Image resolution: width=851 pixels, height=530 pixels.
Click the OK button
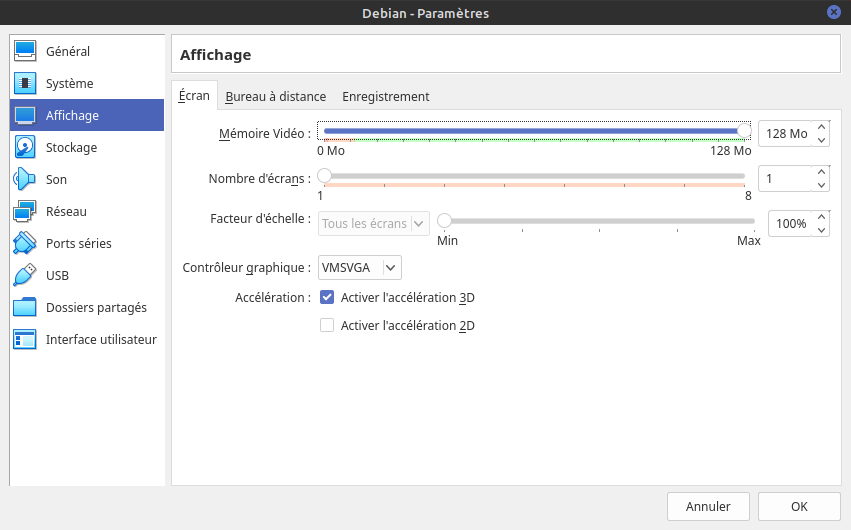tap(799, 507)
